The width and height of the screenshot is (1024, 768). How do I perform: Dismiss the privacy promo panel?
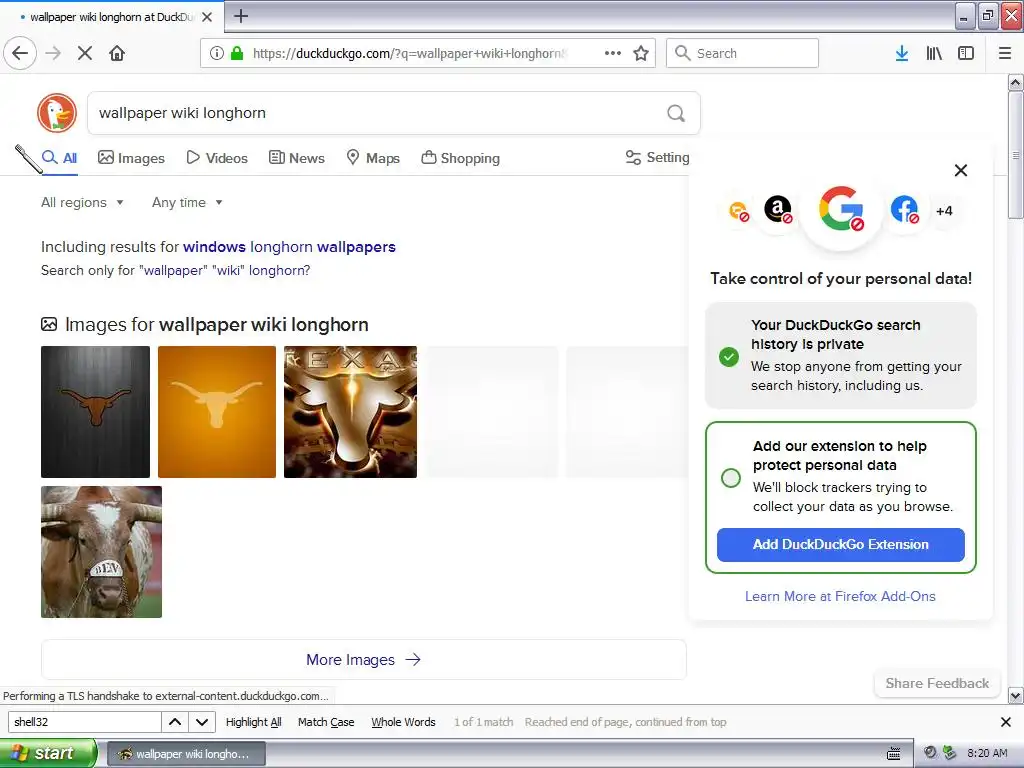click(x=961, y=170)
